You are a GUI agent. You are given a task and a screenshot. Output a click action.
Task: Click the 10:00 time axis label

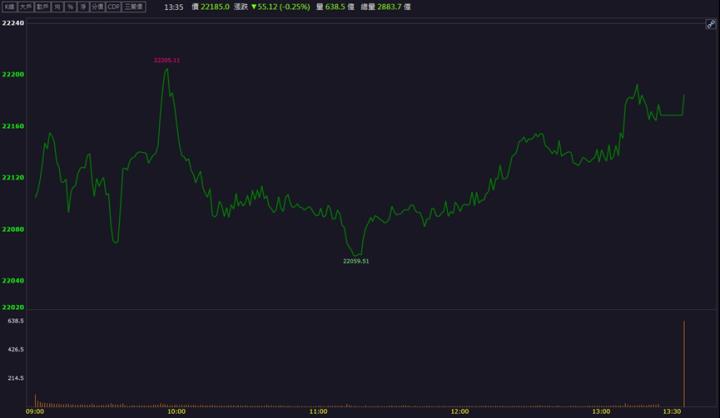pos(176,412)
